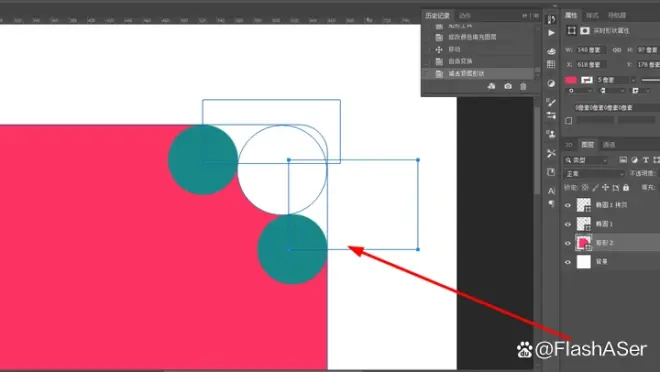The image size is (660, 372).
Task: Click the link width and height chain icon
Action: pyautogui.click(x=617, y=50)
